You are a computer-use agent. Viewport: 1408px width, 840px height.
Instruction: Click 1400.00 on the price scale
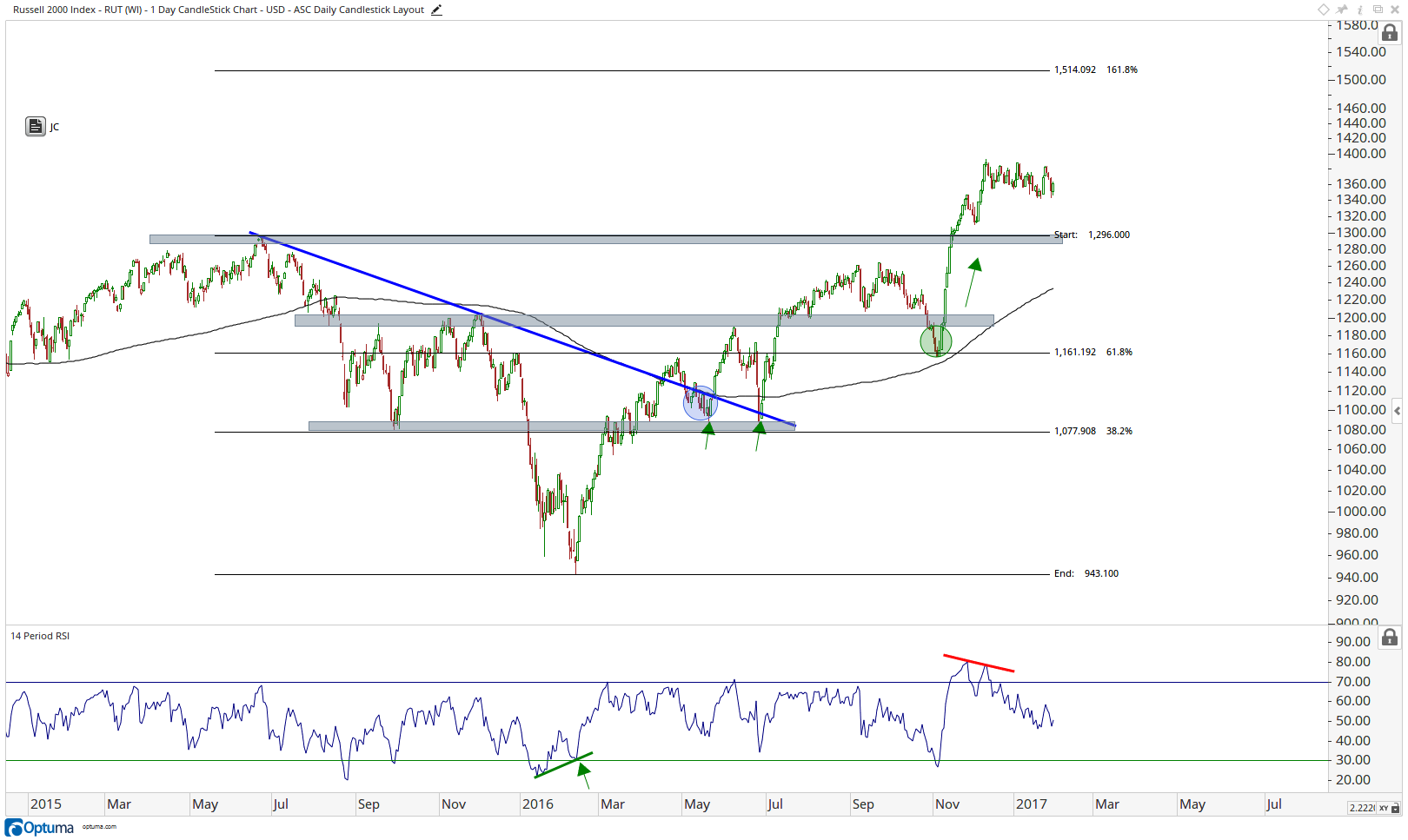pos(1361,154)
